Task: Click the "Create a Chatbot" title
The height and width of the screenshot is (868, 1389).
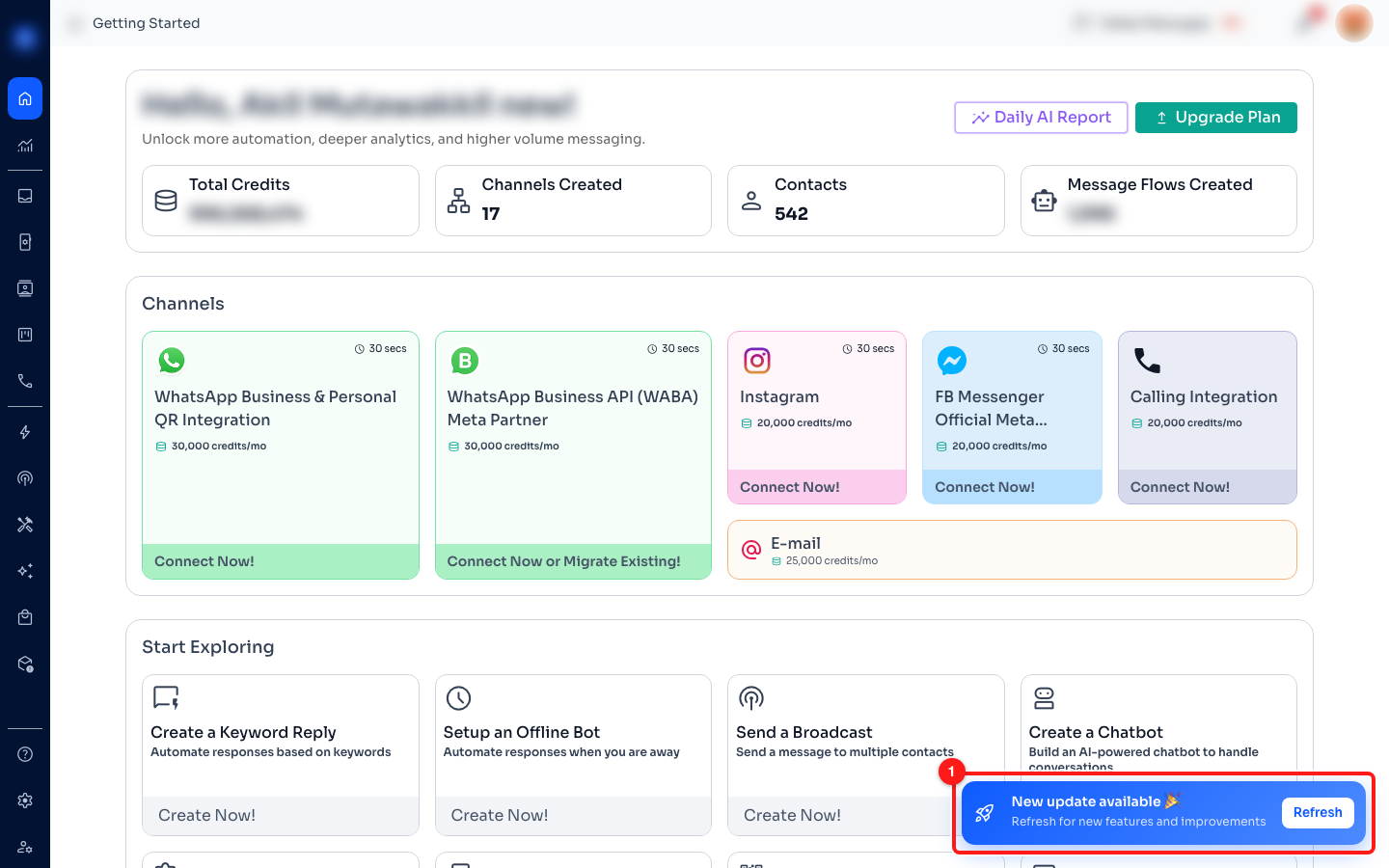Action: click(1096, 732)
